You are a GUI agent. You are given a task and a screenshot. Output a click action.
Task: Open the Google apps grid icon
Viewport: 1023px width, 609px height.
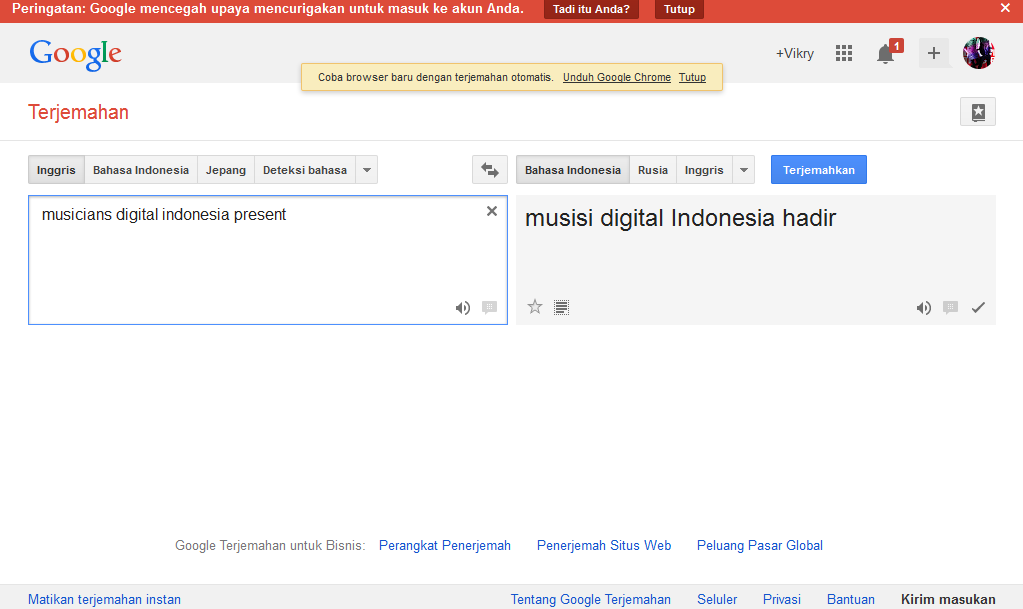point(844,53)
